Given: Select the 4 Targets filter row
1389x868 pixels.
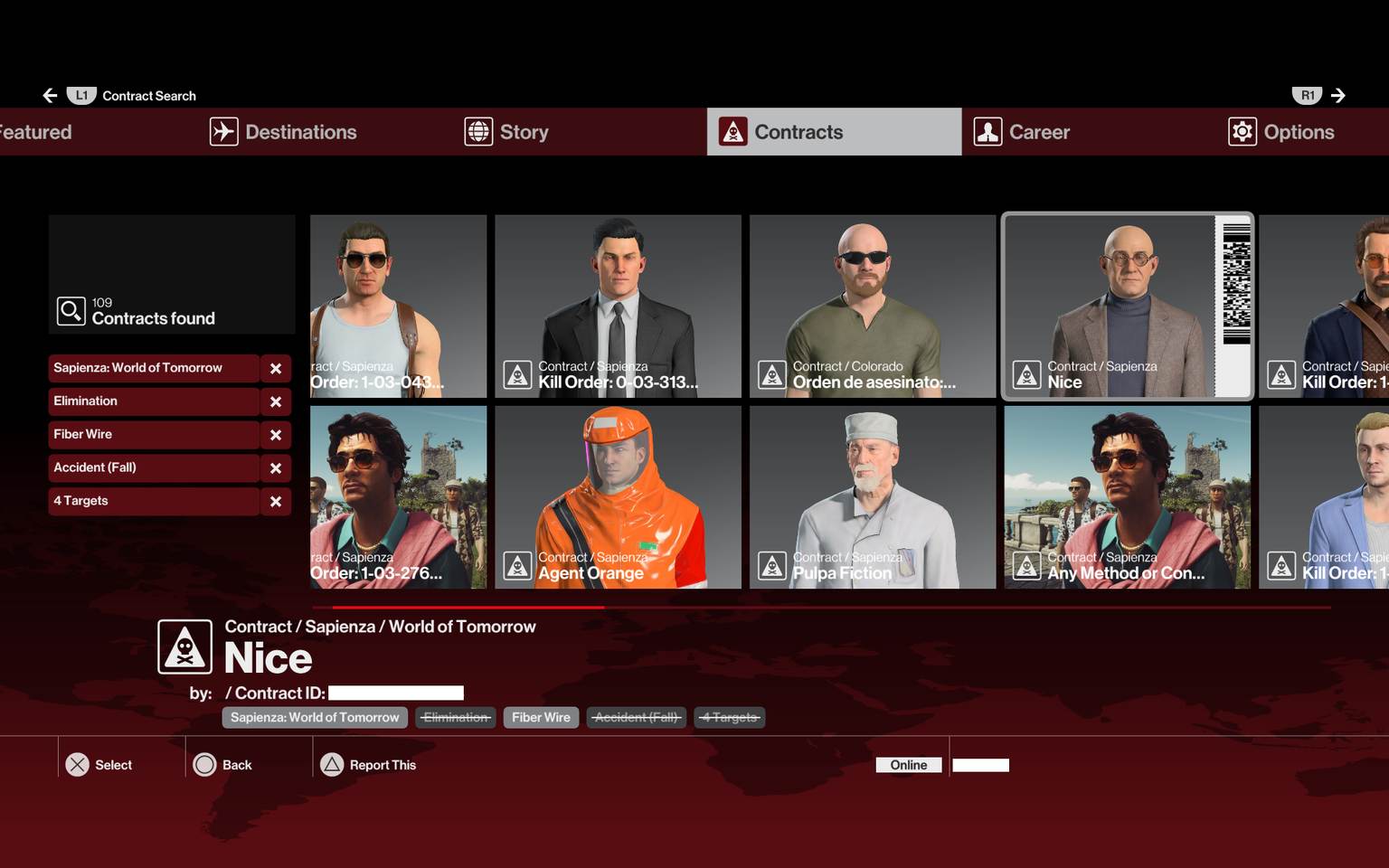Looking at the screenshot, I should 154,502.
